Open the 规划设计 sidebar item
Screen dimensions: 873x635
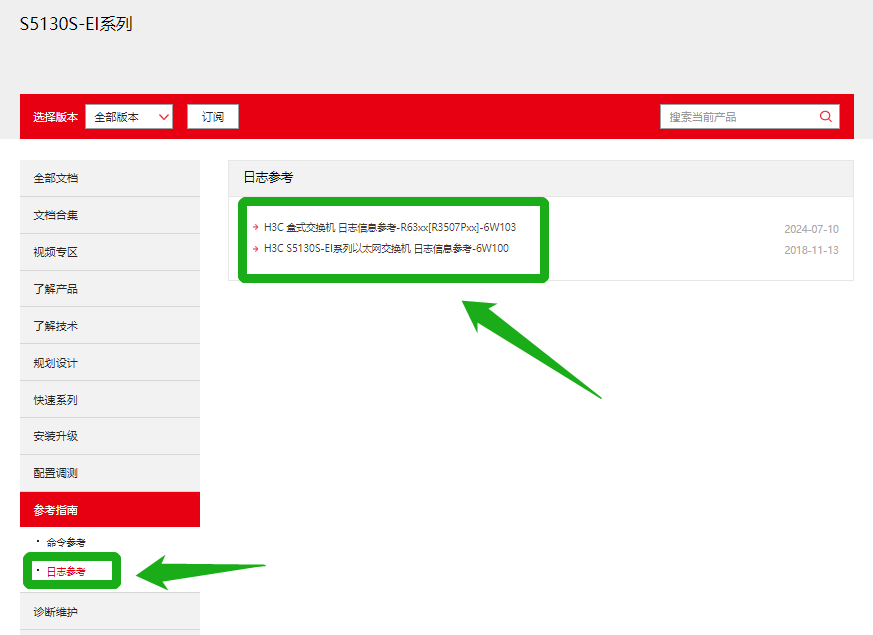(x=110, y=363)
